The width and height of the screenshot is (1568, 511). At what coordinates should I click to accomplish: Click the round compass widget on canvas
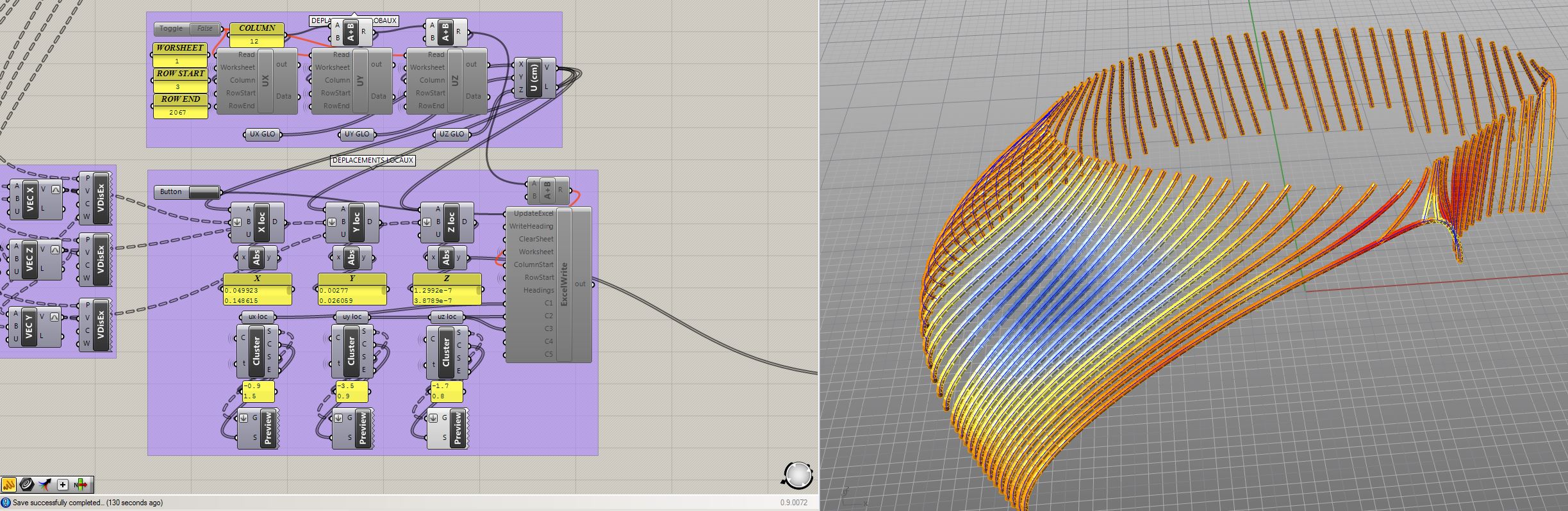coord(798,475)
